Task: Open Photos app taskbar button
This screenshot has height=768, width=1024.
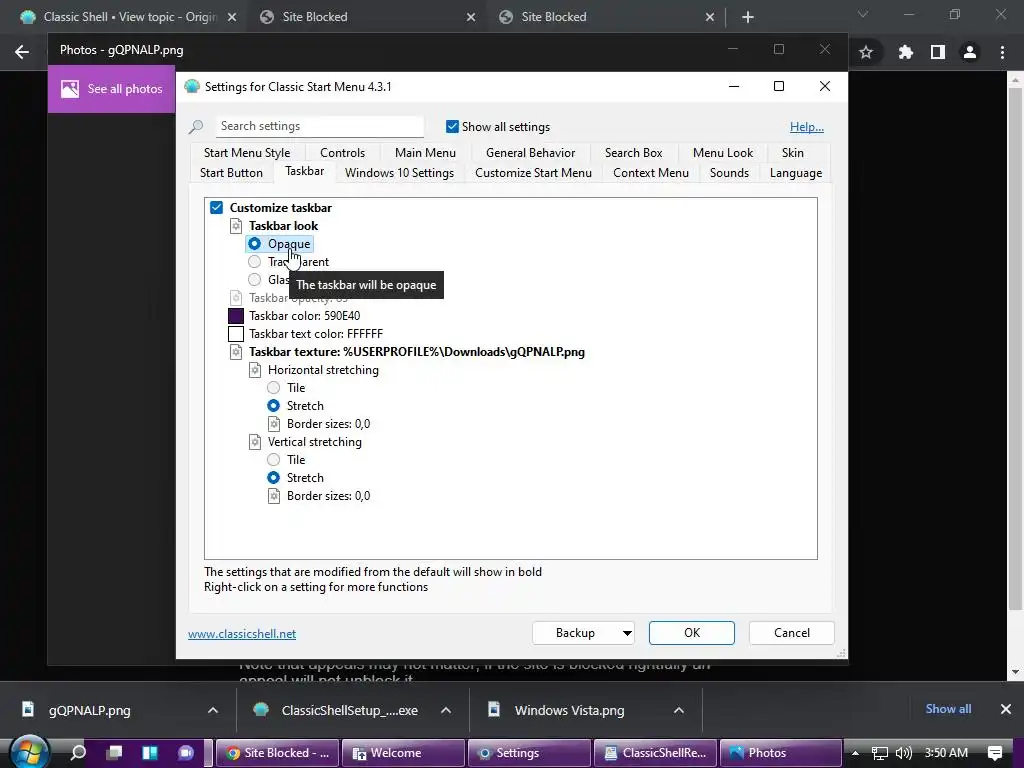Action: [780, 753]
